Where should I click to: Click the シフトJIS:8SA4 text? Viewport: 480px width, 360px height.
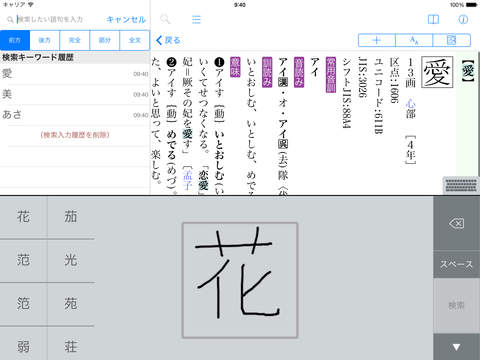(346, 93)
